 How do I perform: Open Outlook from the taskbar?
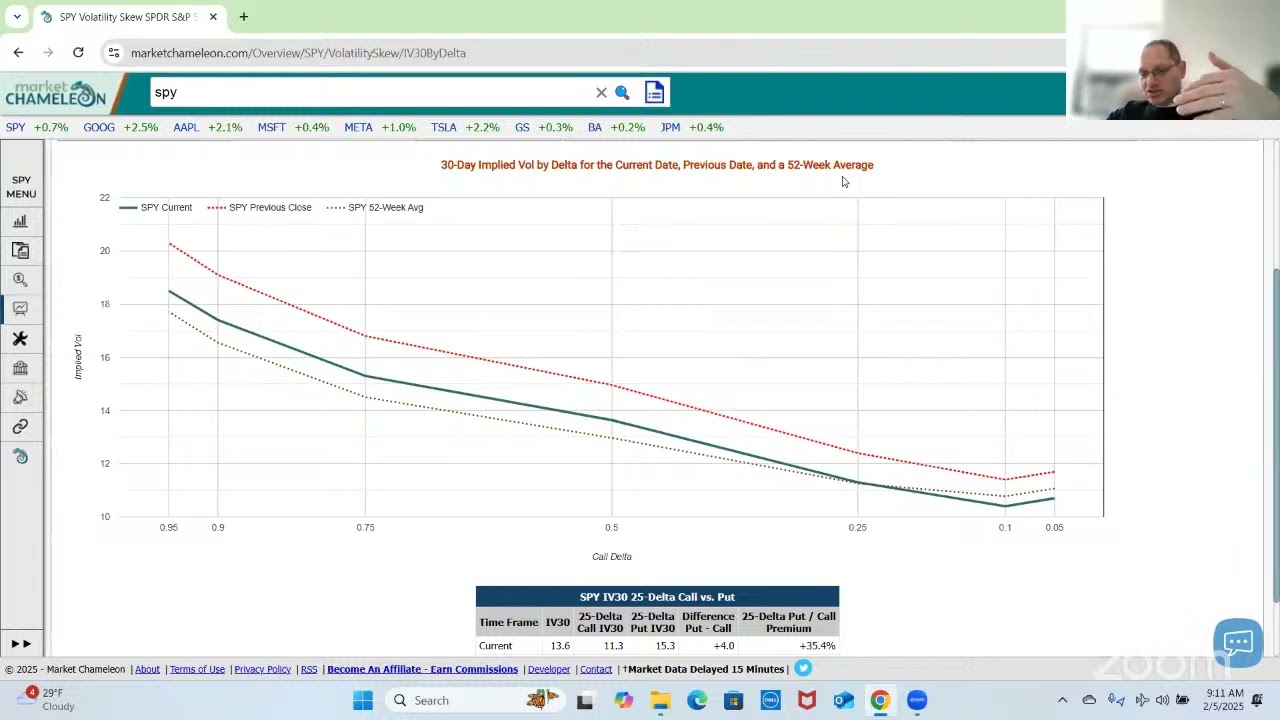point(843,700)
